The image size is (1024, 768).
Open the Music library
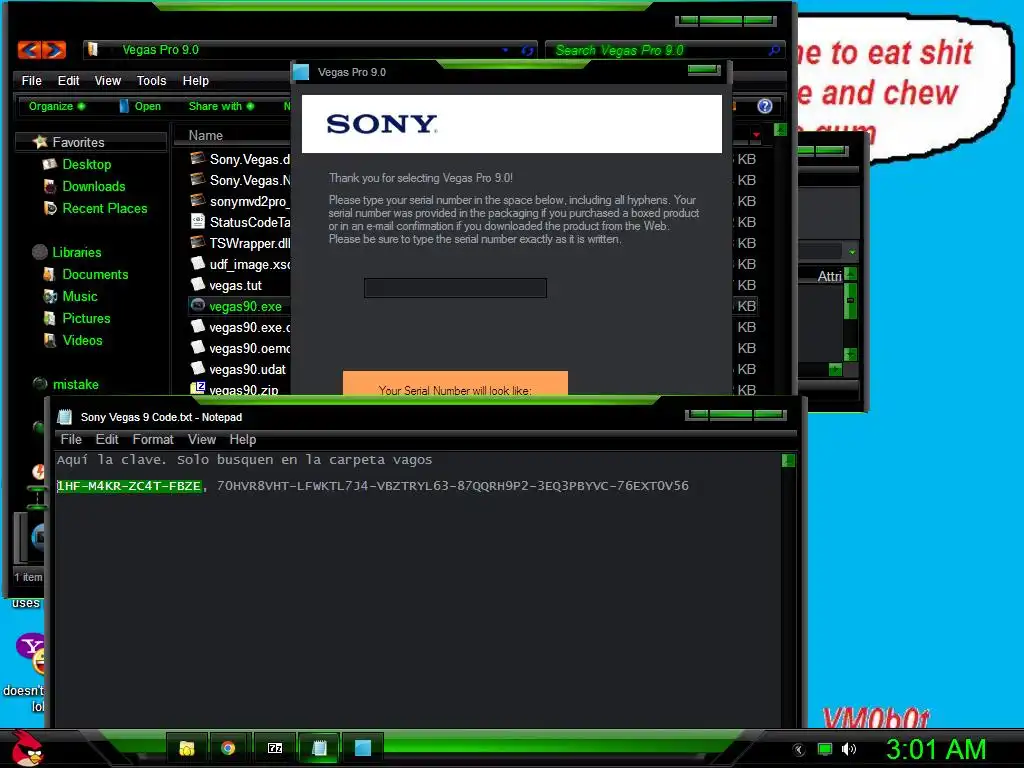80,296
